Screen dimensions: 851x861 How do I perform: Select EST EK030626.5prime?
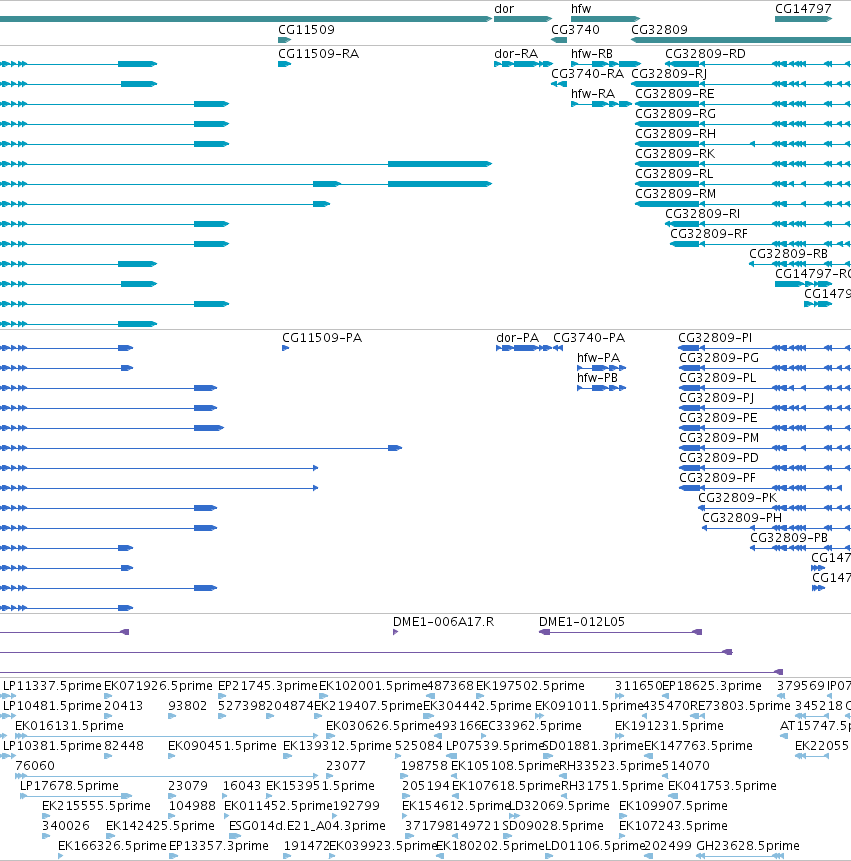pos(380,726)
